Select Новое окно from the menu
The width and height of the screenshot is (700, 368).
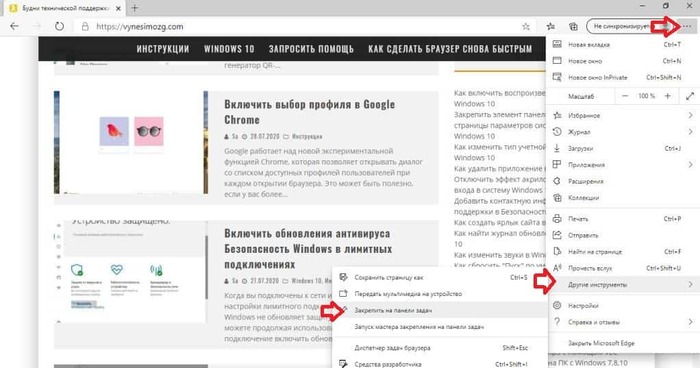click(x=623, y=61)
